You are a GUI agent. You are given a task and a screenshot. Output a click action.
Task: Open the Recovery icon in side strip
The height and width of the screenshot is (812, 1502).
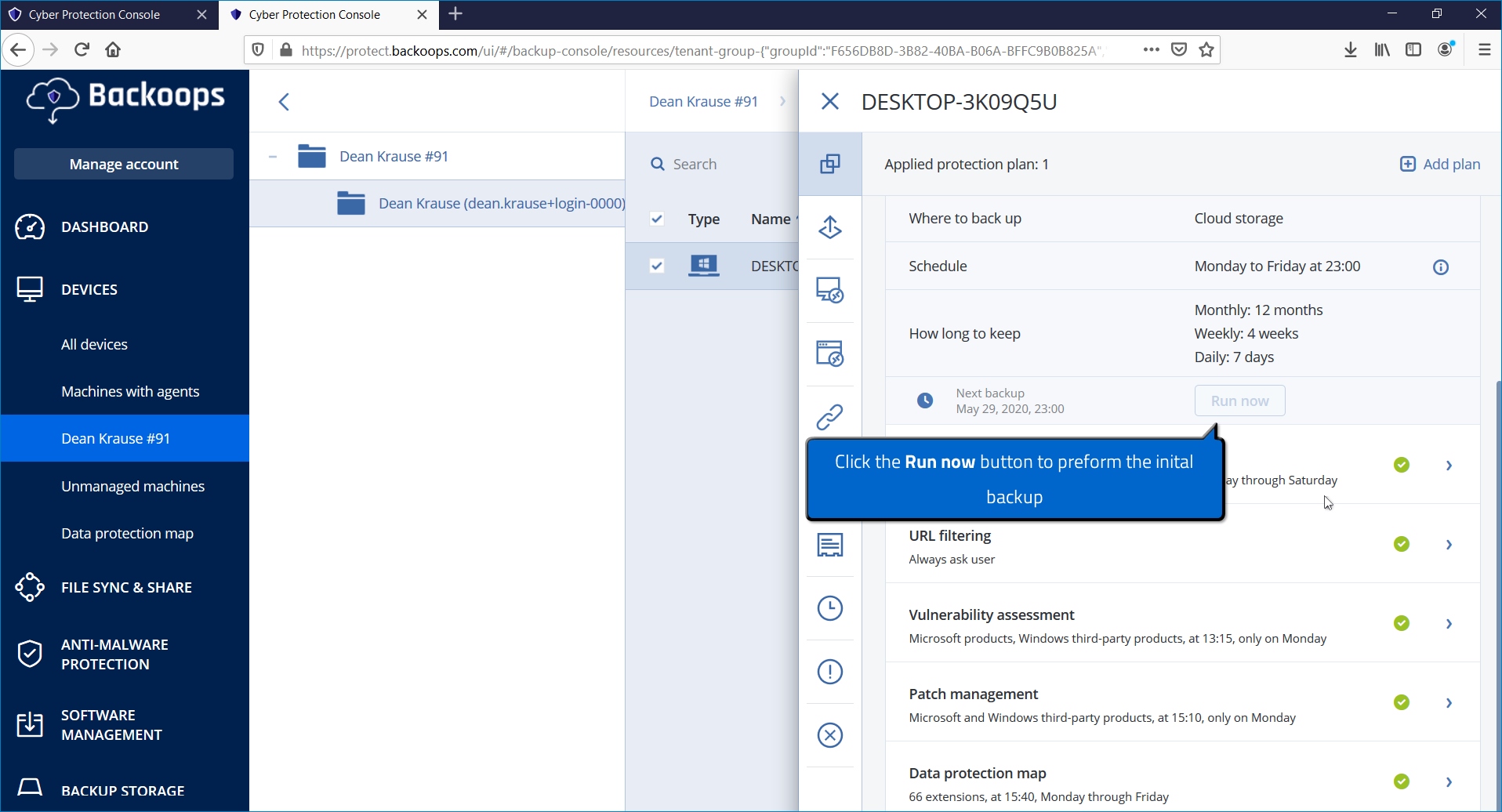[x=830, y=227]
